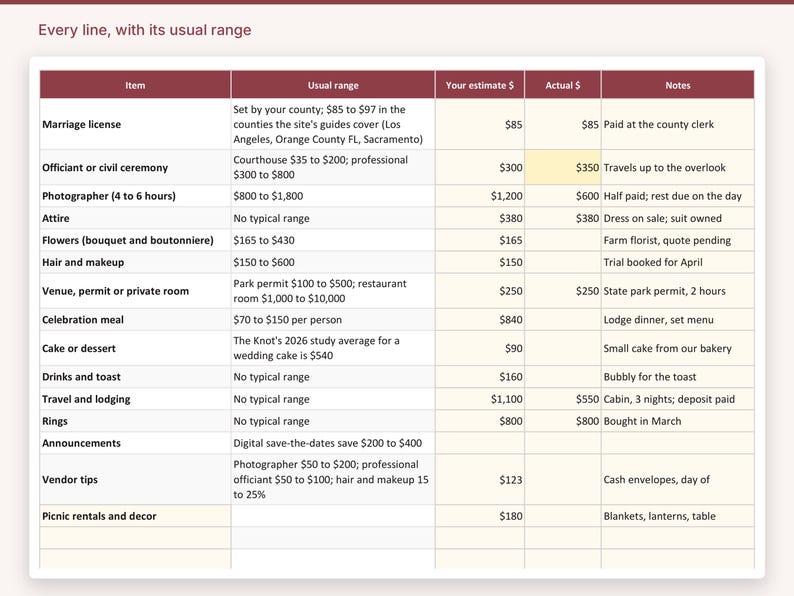The image size is (794, 596).
Task: Click the 'Every line, with its usual range' heading
Action: click(x=145, y=30)
